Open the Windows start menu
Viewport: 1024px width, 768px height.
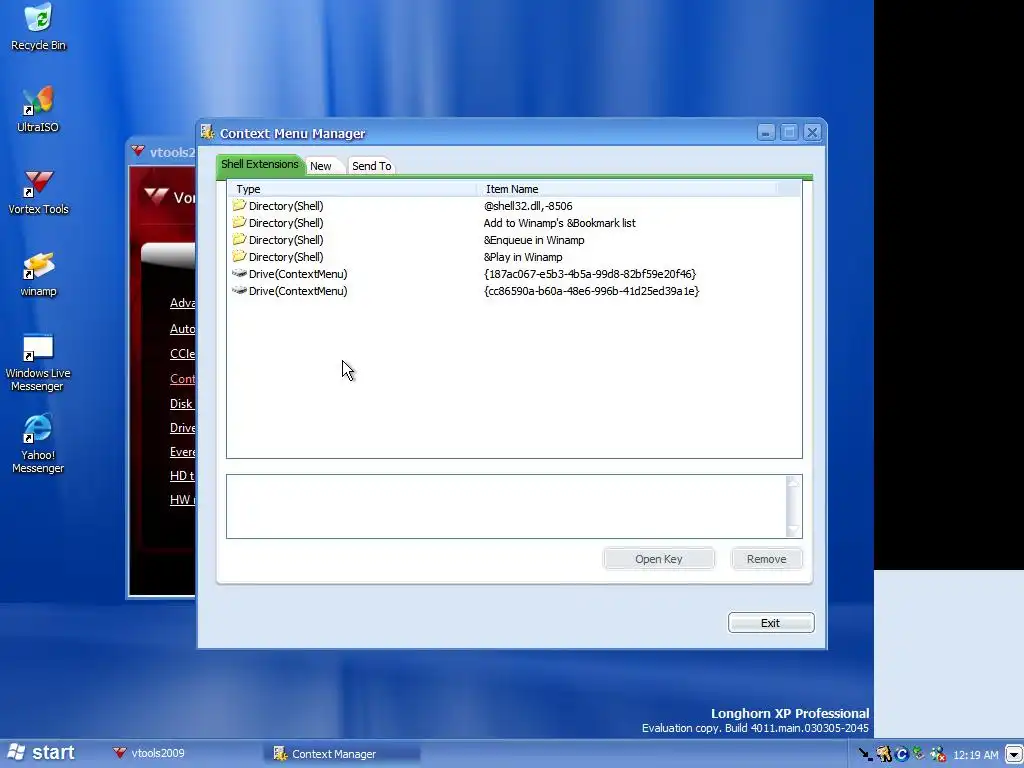click(x=42, y=753)
